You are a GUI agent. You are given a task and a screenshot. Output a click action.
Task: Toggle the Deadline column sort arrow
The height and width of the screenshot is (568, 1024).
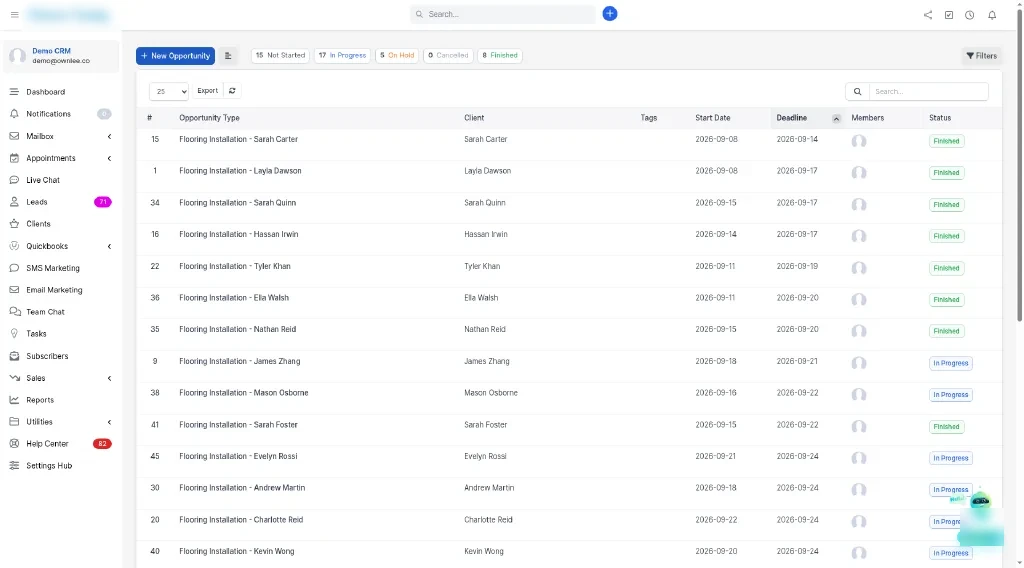coord(836,118)
